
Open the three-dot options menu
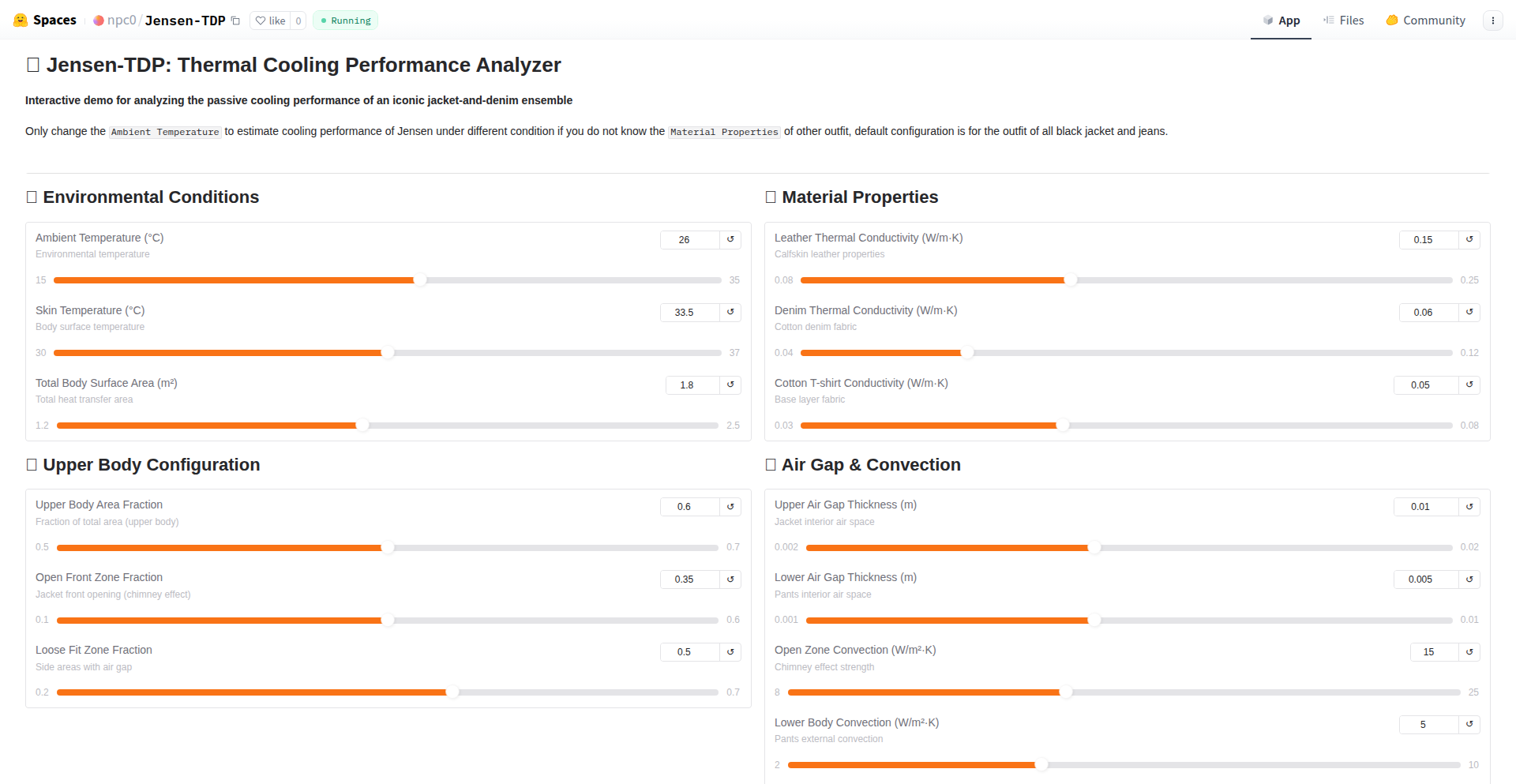(1492, 21)
